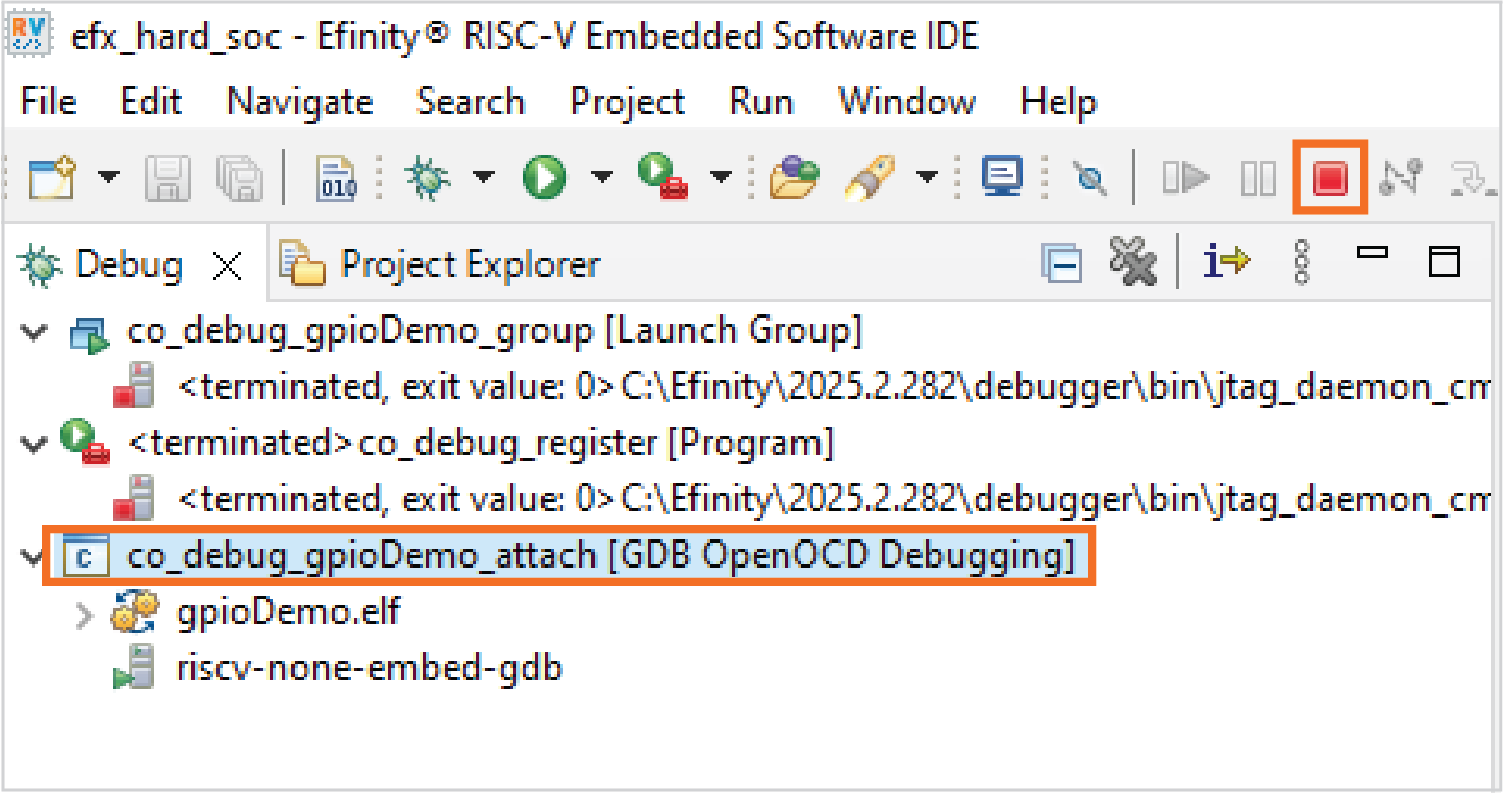The image size is (1503, 793).
Task: Open the Debug button dropdown arrow
Action: click(x=483, y=178)
